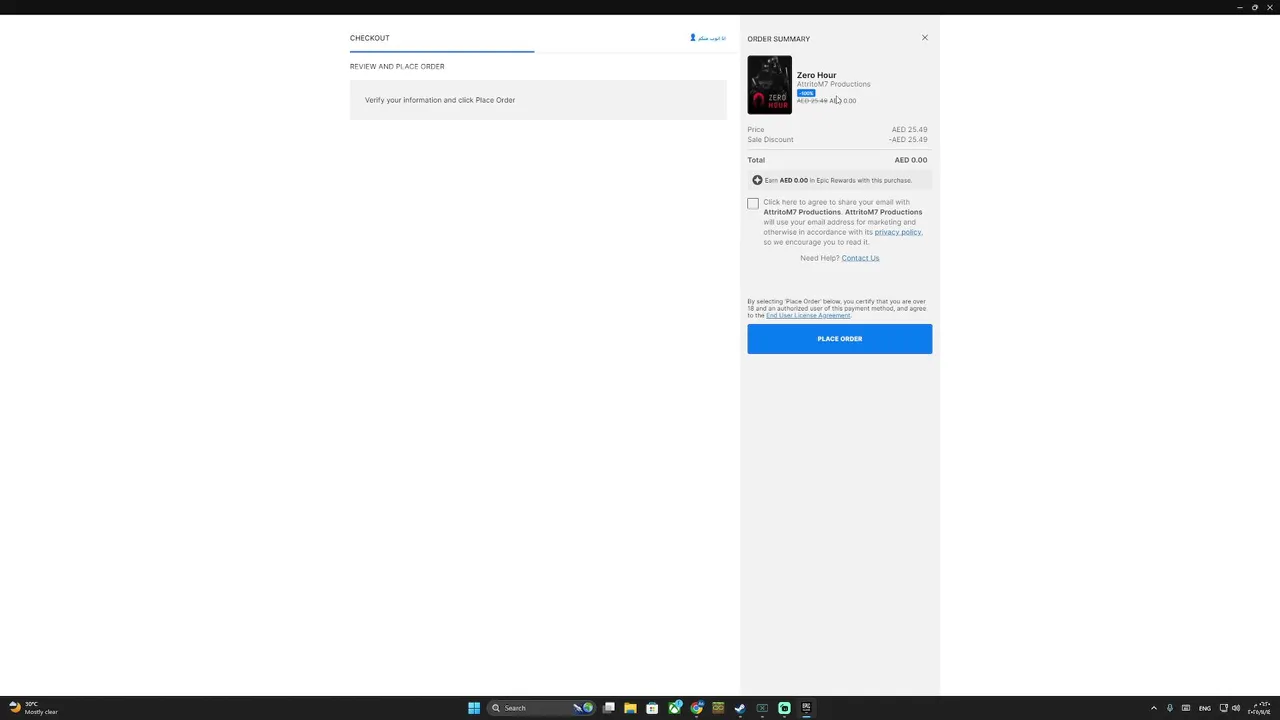Minimize the checkout window
The width and height of the screenshot is (1280, 720).
1240,7
